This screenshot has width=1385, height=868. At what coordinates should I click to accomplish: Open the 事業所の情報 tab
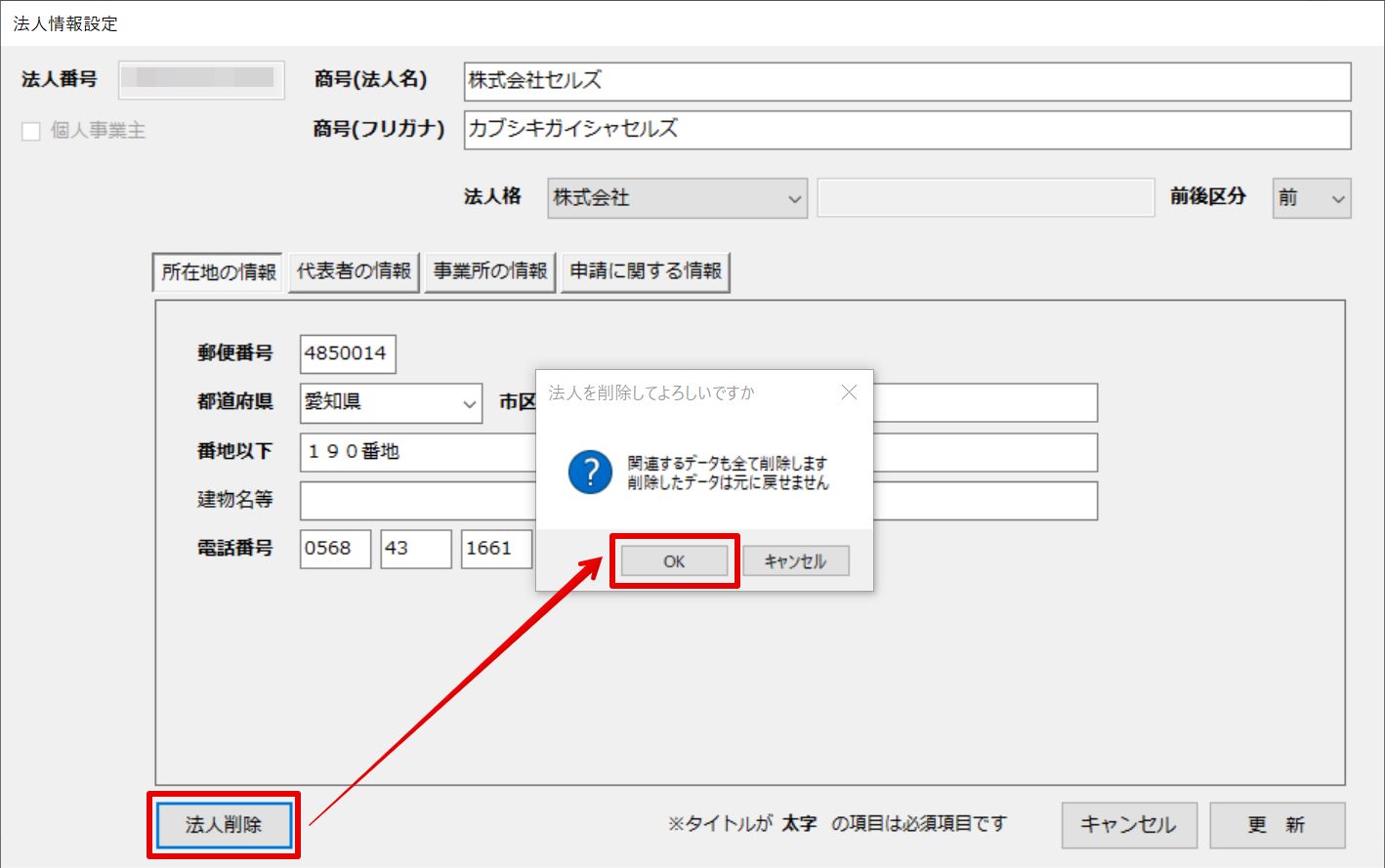pos(490,271)
